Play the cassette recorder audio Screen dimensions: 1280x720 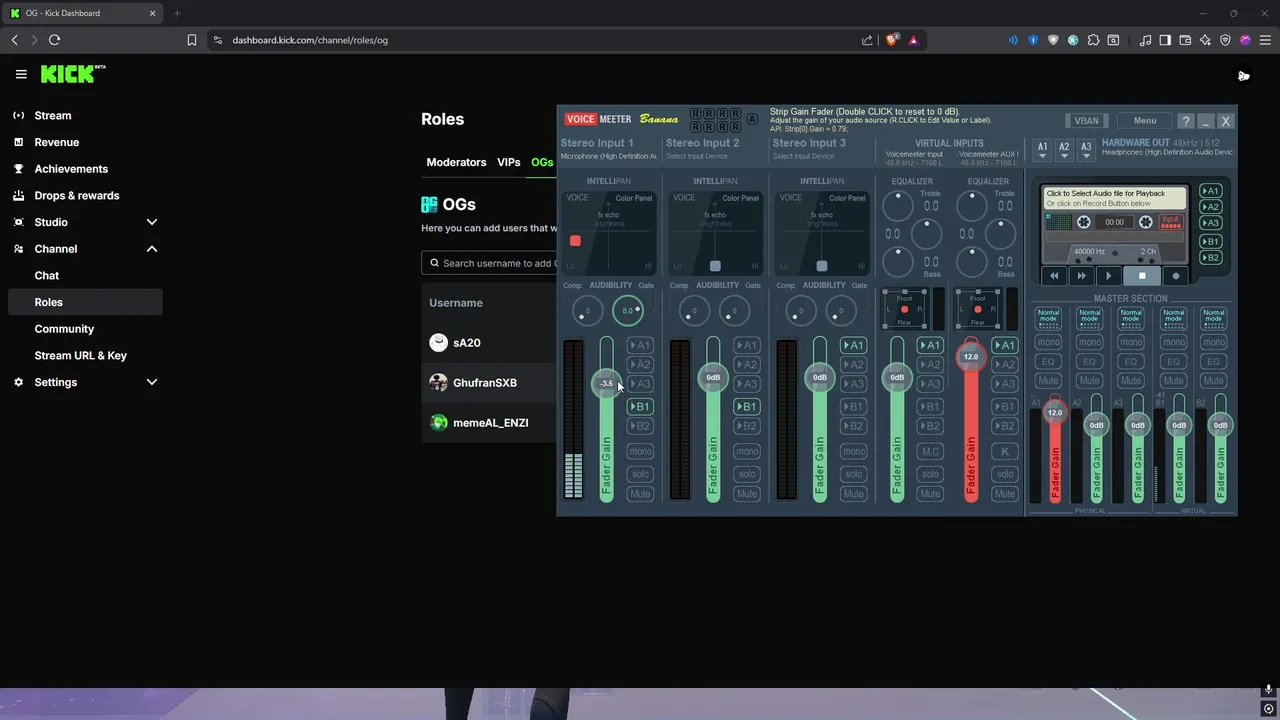pos(1108,275)
